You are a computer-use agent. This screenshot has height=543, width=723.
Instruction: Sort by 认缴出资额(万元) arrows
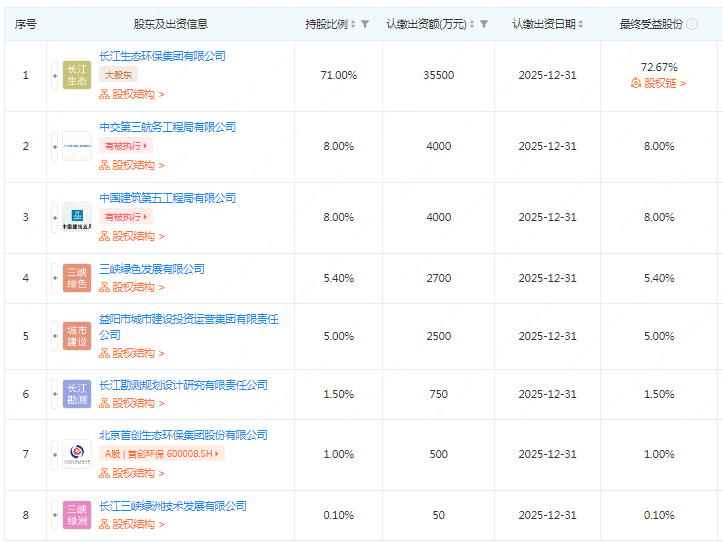coord(472,24)
